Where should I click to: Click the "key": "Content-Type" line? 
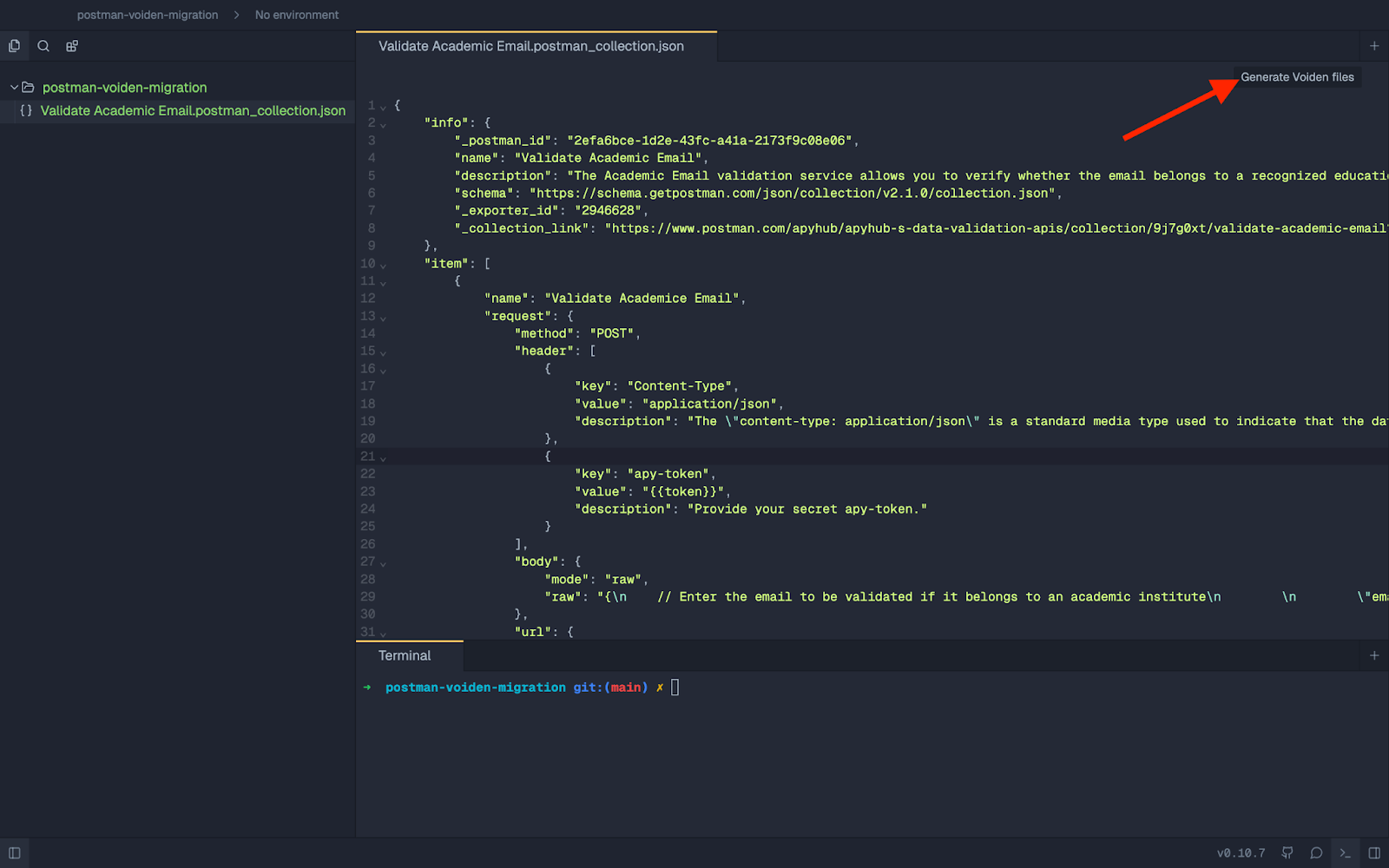[656, 386]
